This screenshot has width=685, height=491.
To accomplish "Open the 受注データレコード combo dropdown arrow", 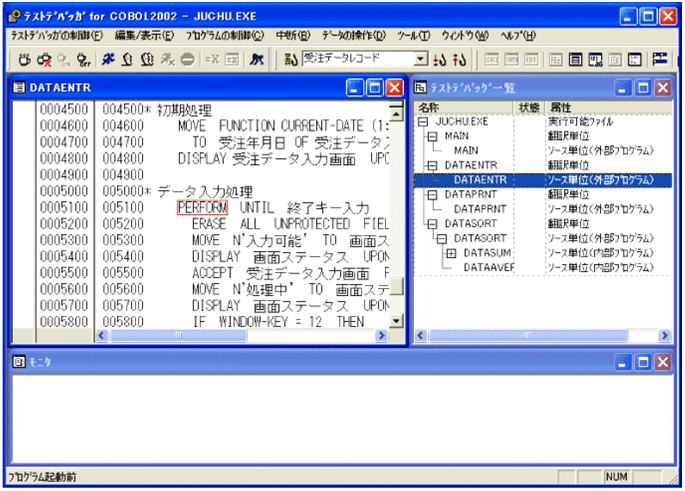I will coord(420,58).
